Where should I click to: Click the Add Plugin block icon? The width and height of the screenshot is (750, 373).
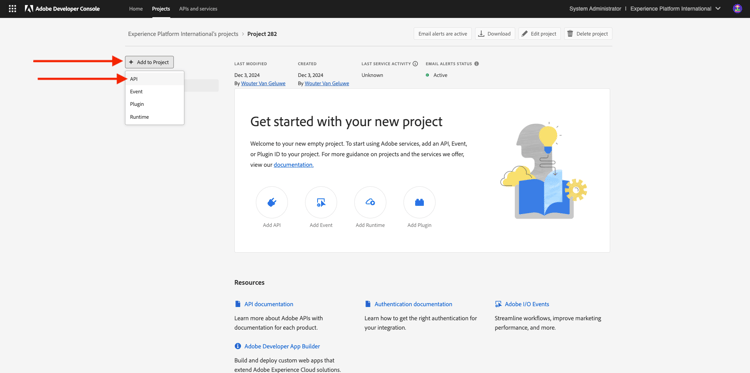[x=419, y=202]
